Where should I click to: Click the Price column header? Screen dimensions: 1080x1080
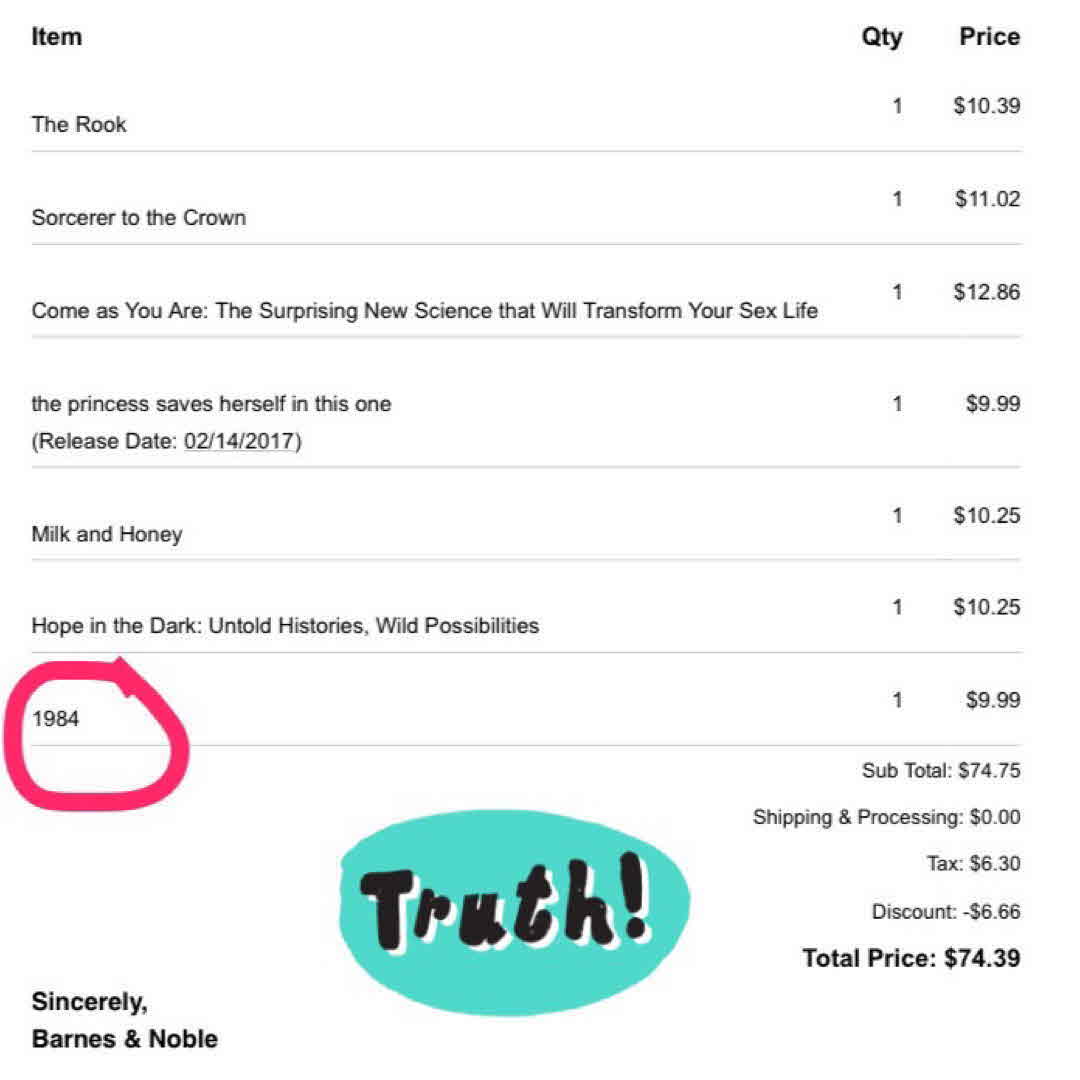coord(989,37)
